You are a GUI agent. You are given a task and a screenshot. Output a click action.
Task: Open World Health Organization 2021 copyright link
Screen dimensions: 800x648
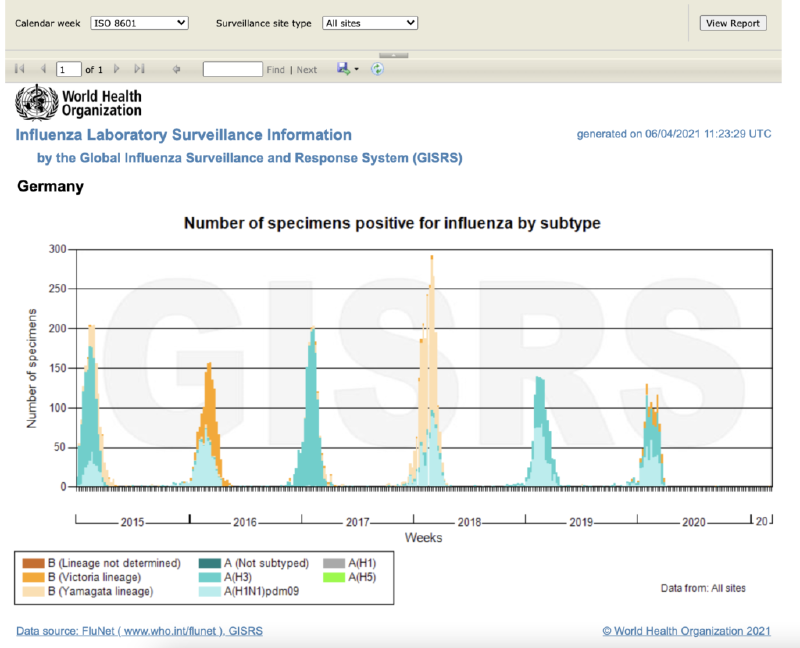(687, 631)
